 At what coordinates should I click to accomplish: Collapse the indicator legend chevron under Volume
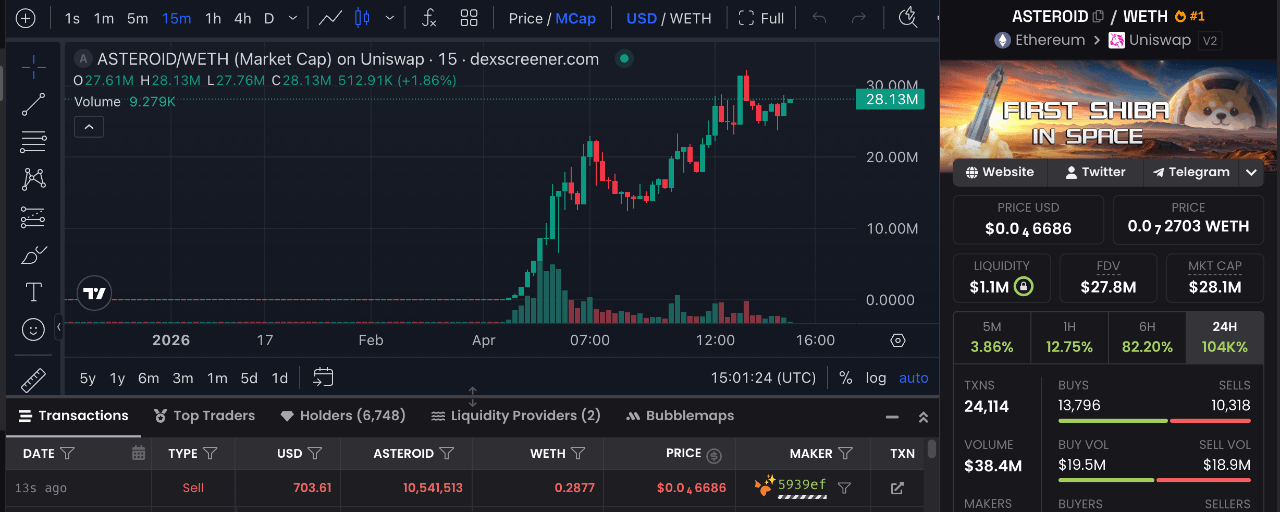pos(88,126)
